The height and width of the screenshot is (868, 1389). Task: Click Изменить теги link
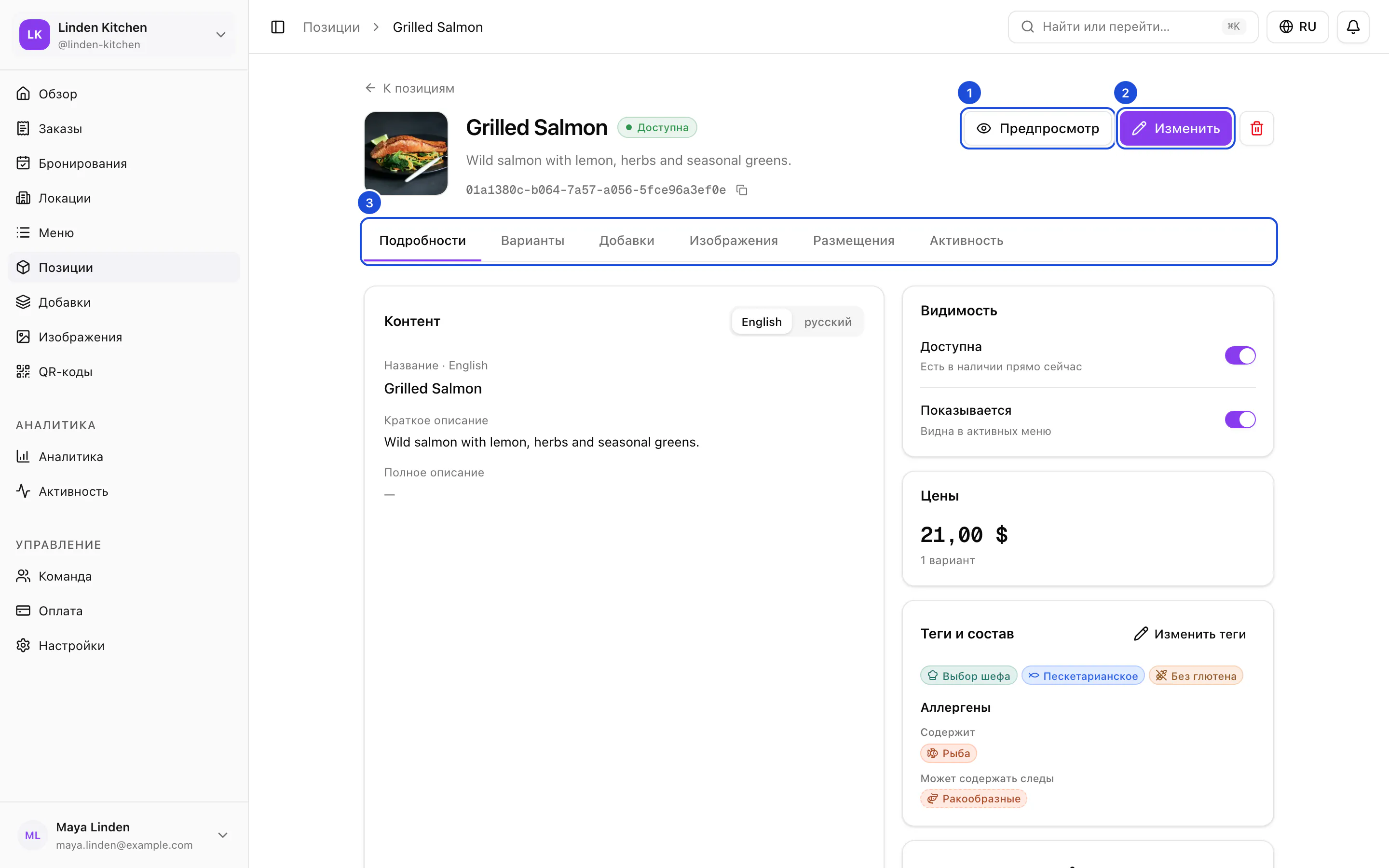pos(1190,634)
